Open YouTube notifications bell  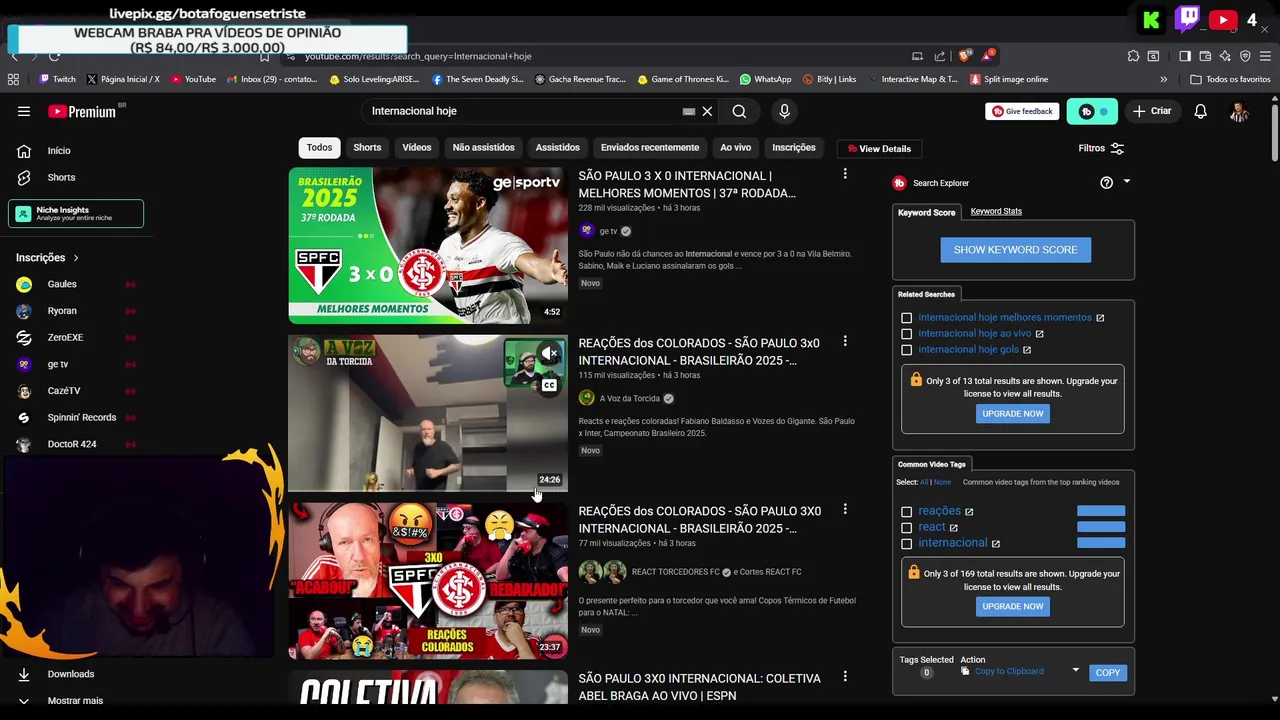click(x=1200, y=111)
